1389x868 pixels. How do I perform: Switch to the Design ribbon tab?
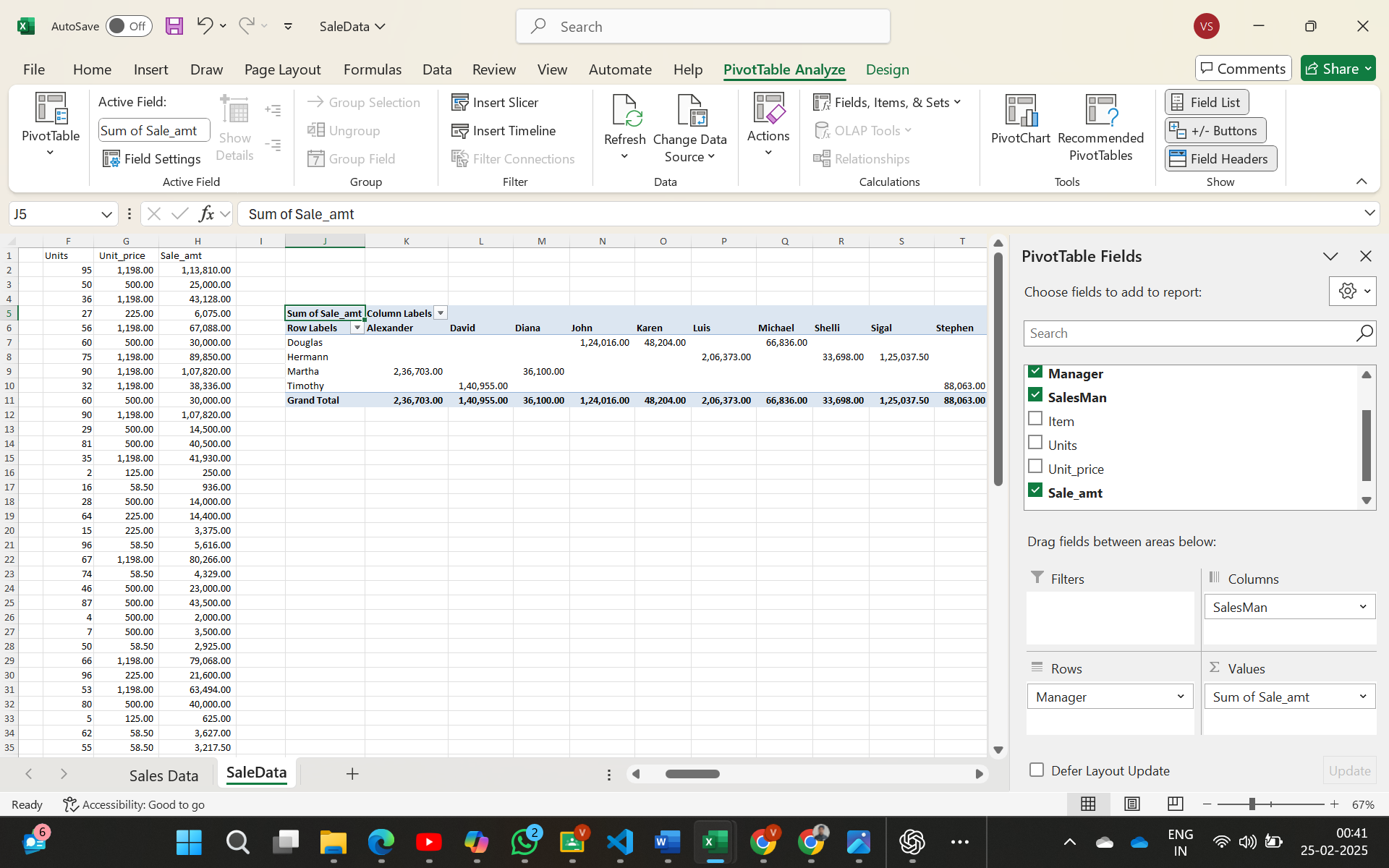click(x=887, y=69)
